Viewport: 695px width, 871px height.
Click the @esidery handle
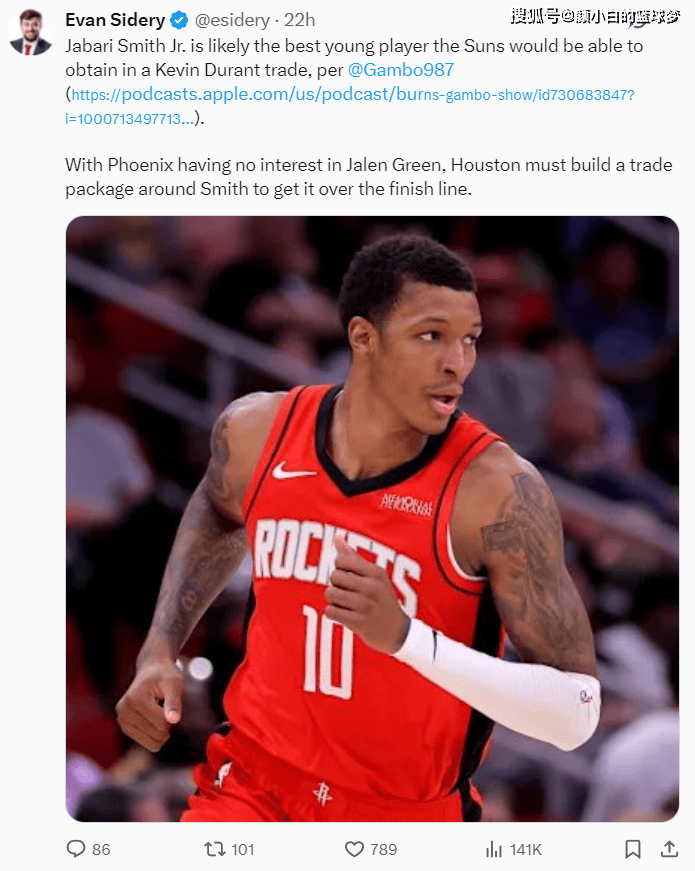click(232, 21)
